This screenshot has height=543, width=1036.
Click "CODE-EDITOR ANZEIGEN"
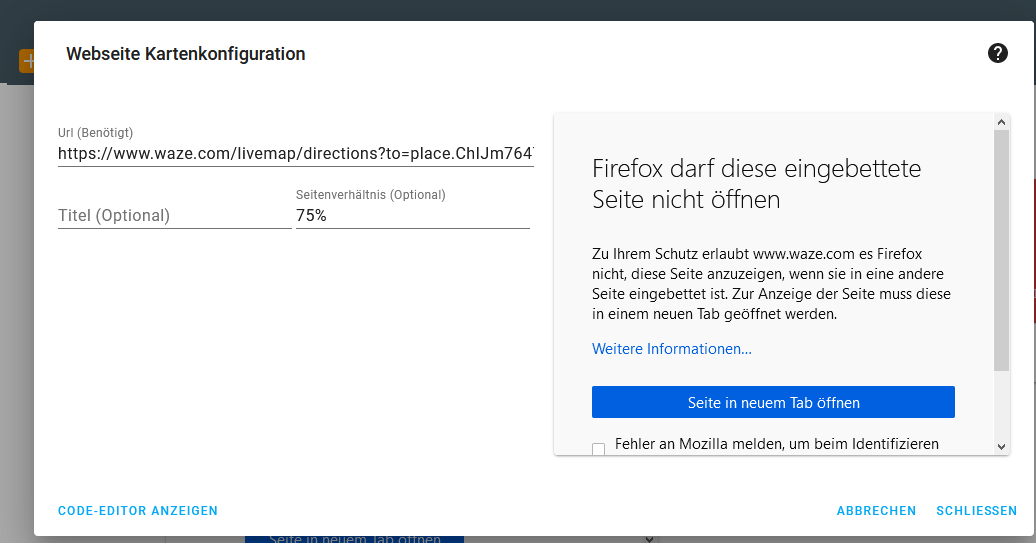pos(138,511)
